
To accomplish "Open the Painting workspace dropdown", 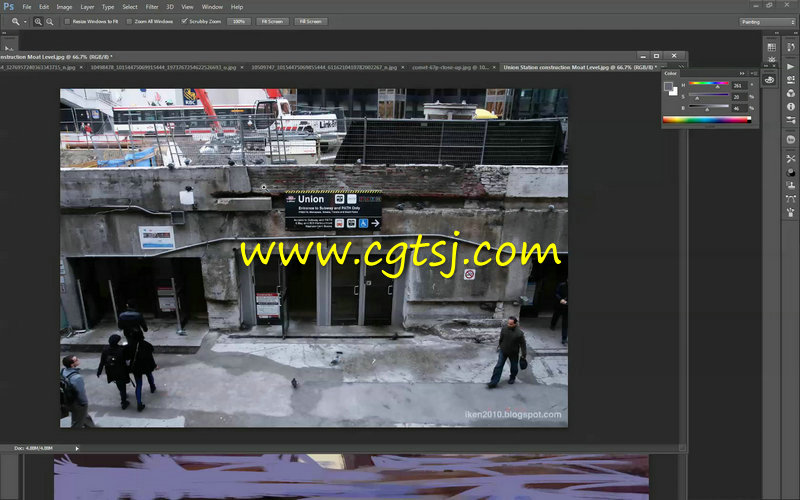I will (767, 22).
